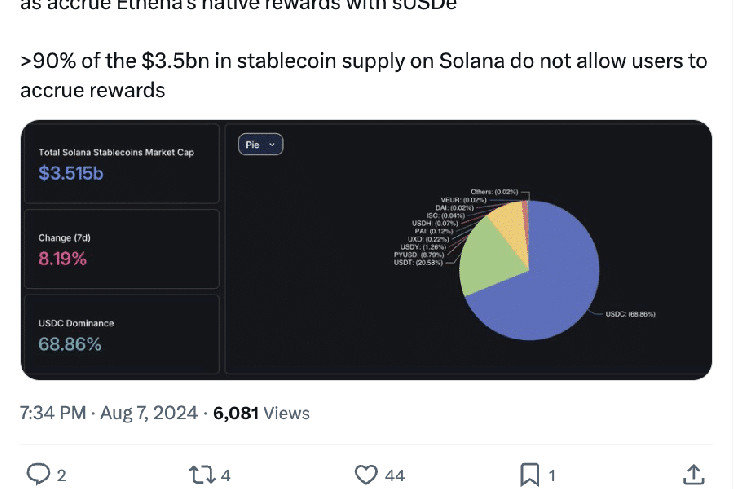The width and height of the screenshot is (745, 489).
Task: Open the share icon for this tweet
Action: point(692,473)
